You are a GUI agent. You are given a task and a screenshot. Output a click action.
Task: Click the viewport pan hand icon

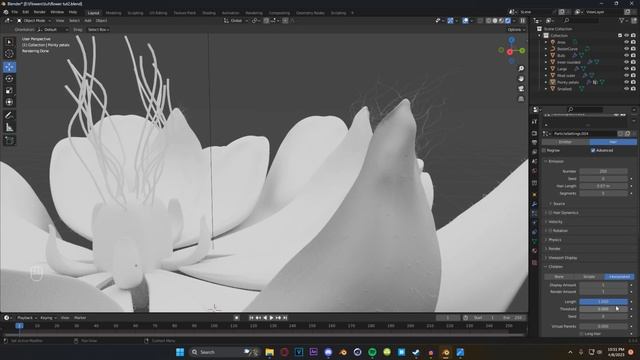(x=521, y=78)
